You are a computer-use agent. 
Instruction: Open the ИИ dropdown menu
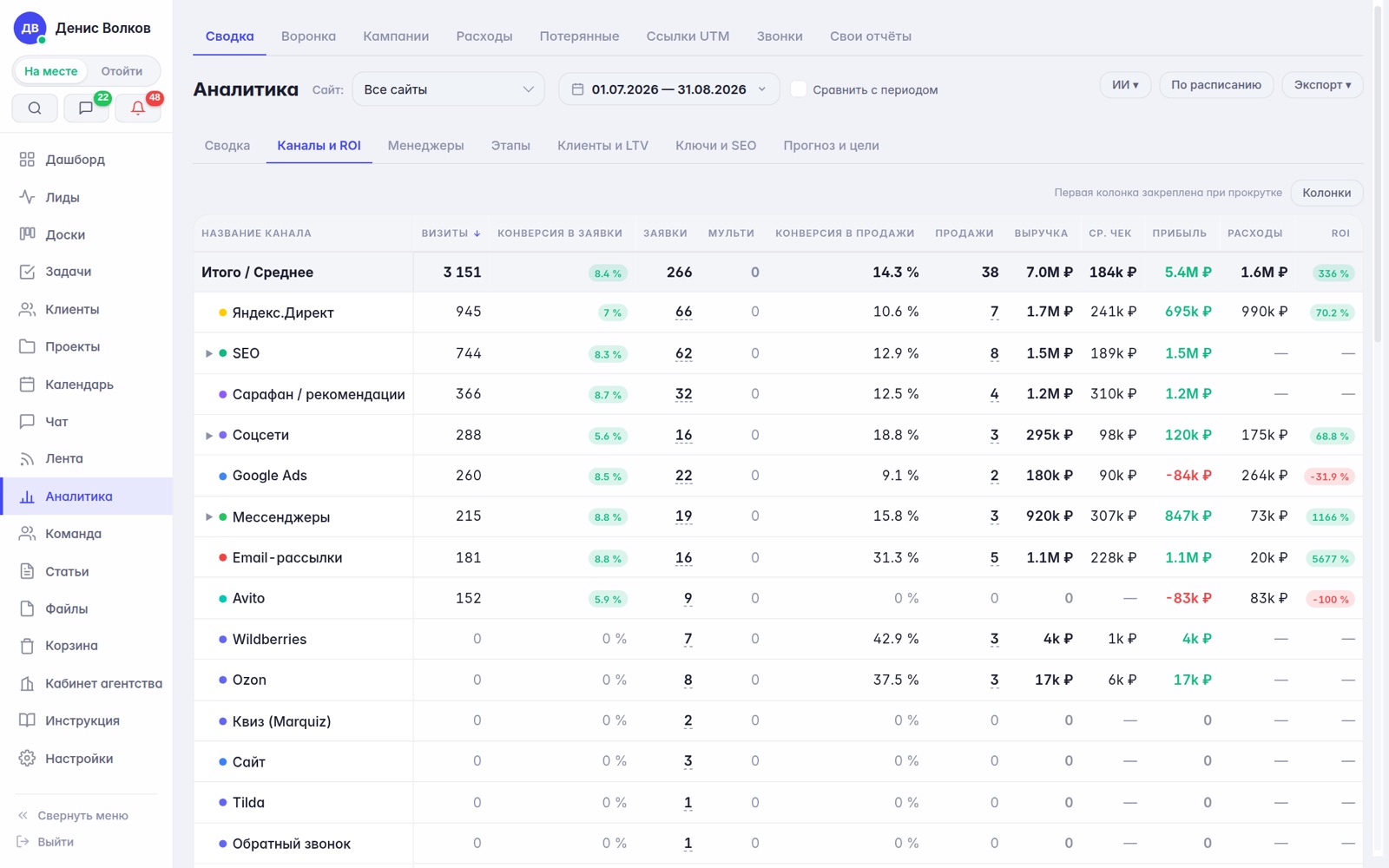tap(1125, 85)
